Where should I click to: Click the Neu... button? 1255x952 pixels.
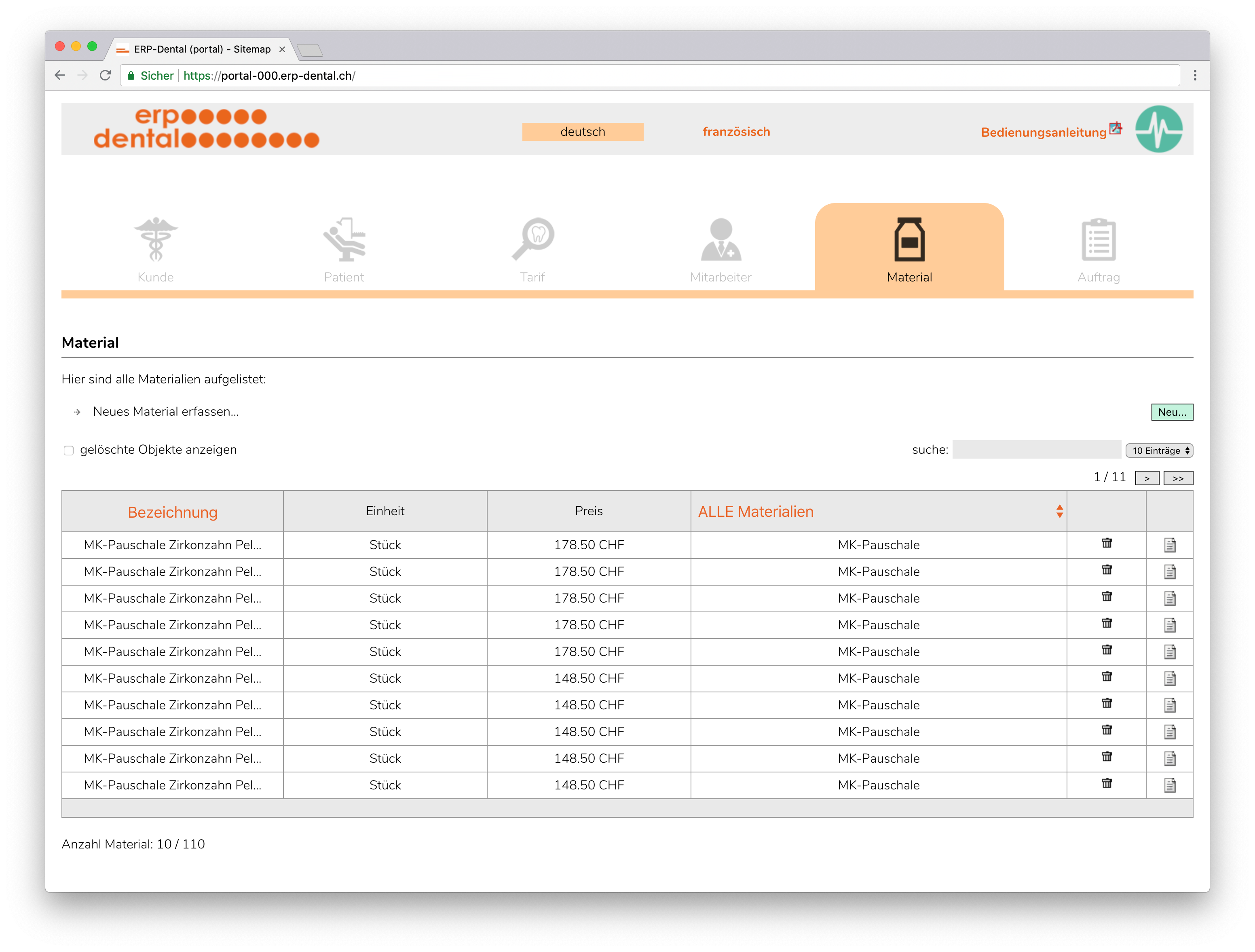1172,412
